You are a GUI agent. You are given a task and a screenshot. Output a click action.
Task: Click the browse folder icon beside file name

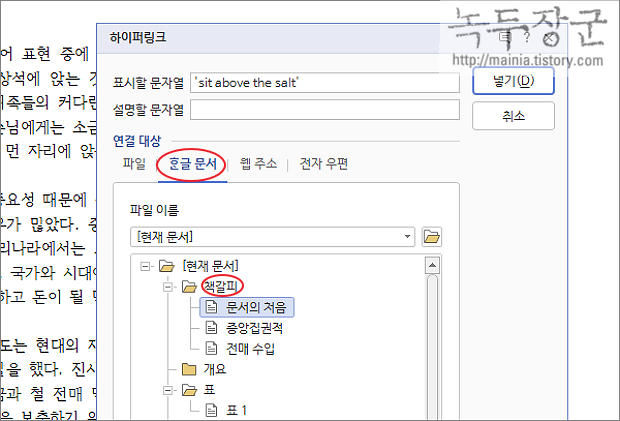click(431, 237)
